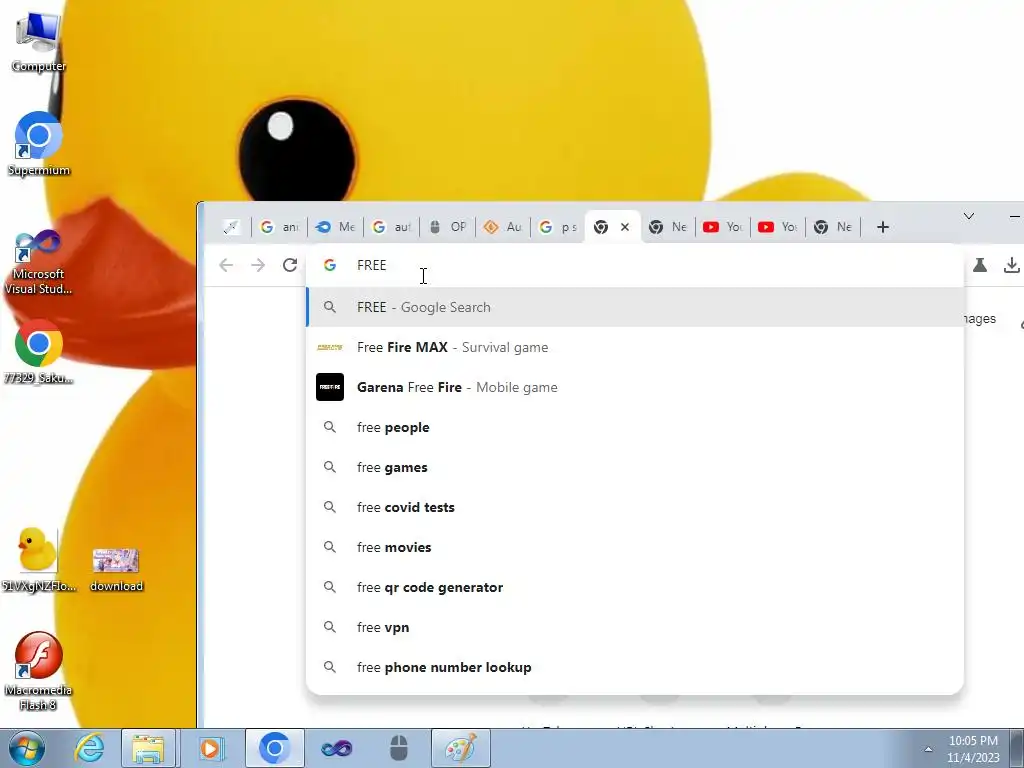1024x768 pixels.
Task: Open the downloads icon in browser toolbar
Action: (1011, 265)
